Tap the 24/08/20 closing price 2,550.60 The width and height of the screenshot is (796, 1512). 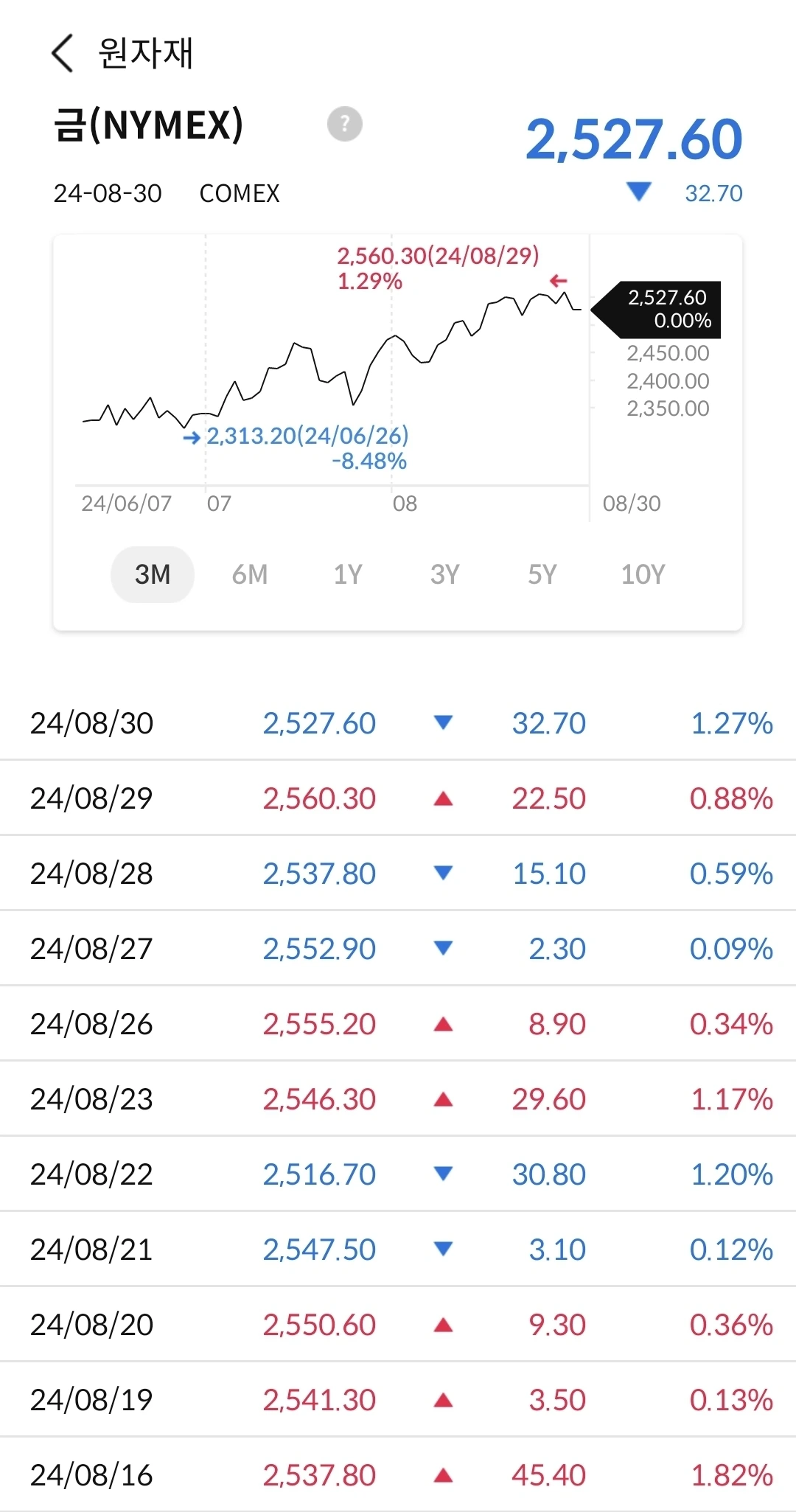pyautogui.click(x=319, y=1325)
